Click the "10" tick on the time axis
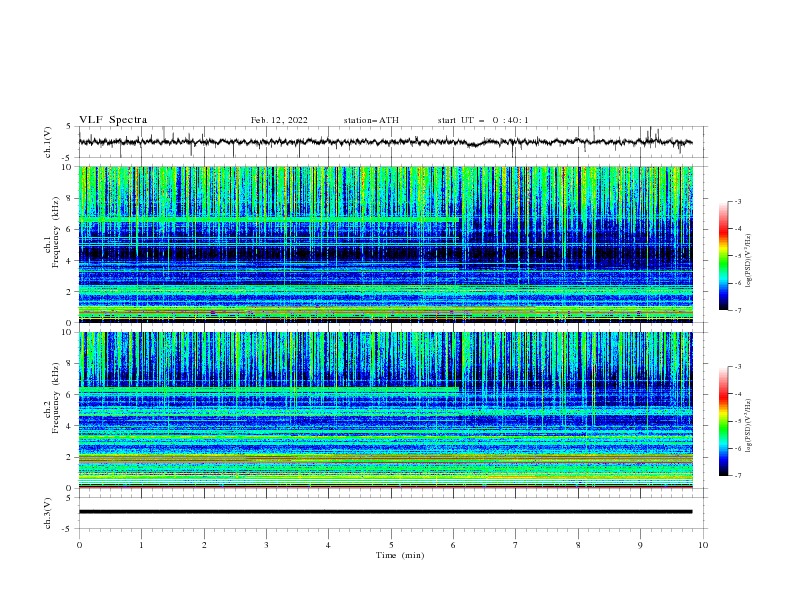This screenshot has width=792, height=612. click(703, 545)
